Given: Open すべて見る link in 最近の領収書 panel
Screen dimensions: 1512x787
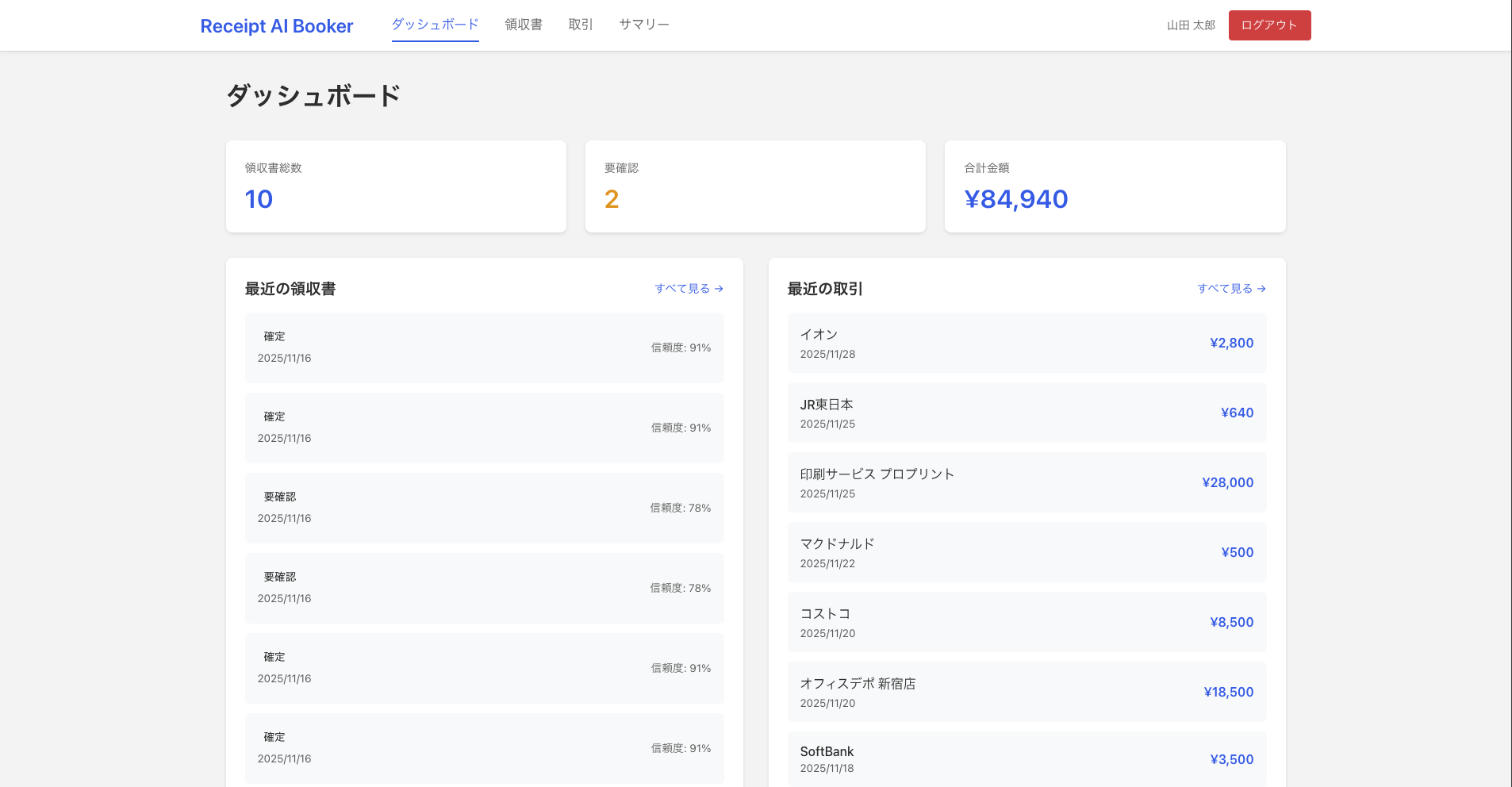Looking at the screenshot, I should click(681, 289).
